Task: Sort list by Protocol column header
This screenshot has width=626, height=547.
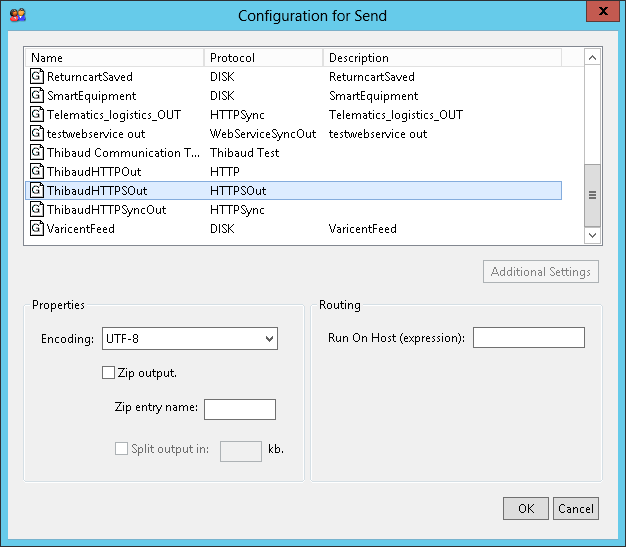Action: click(264, 58)
